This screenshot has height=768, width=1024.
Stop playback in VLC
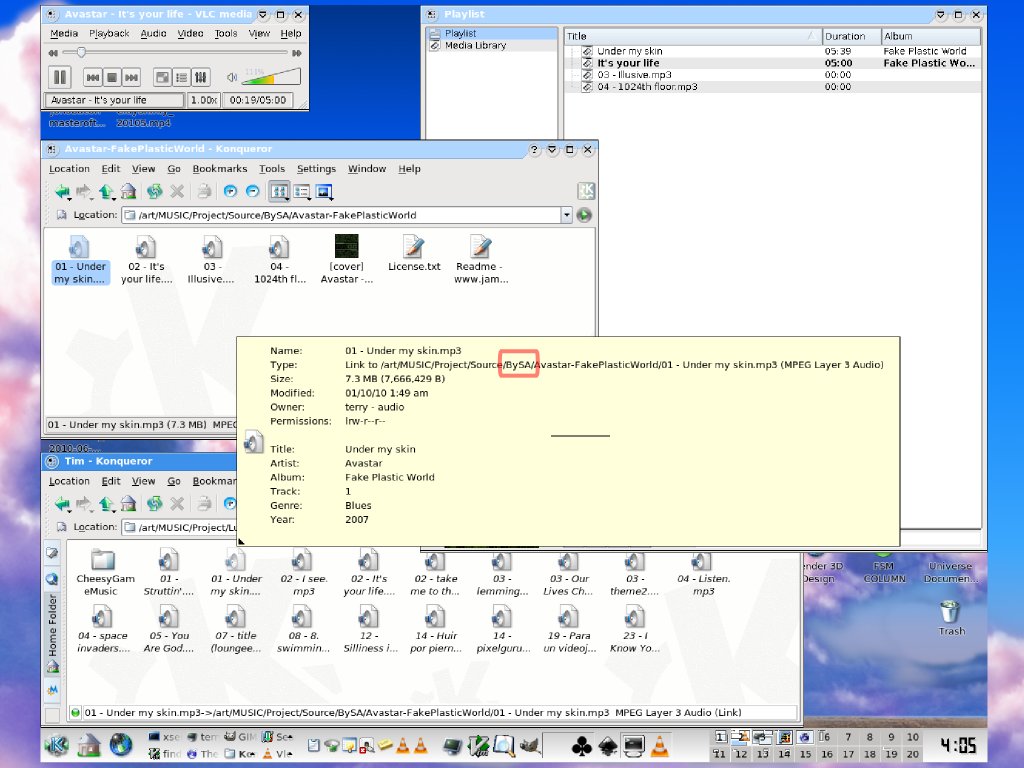pos(112,78)
